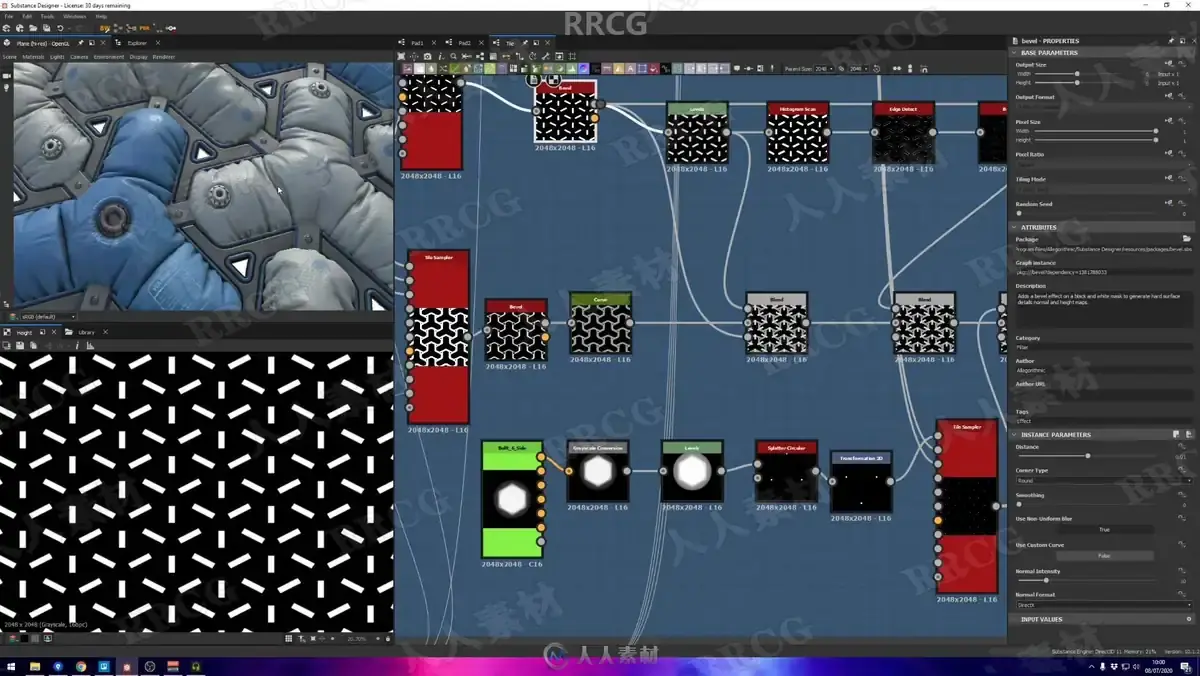Select the Transformation 2D node
The width and height of the screenshot is (1200, 676).
[861, 481]
